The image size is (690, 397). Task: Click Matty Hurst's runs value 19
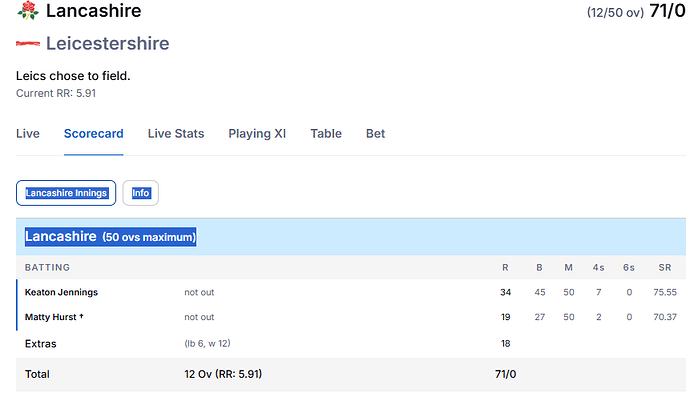coord(505,317)
